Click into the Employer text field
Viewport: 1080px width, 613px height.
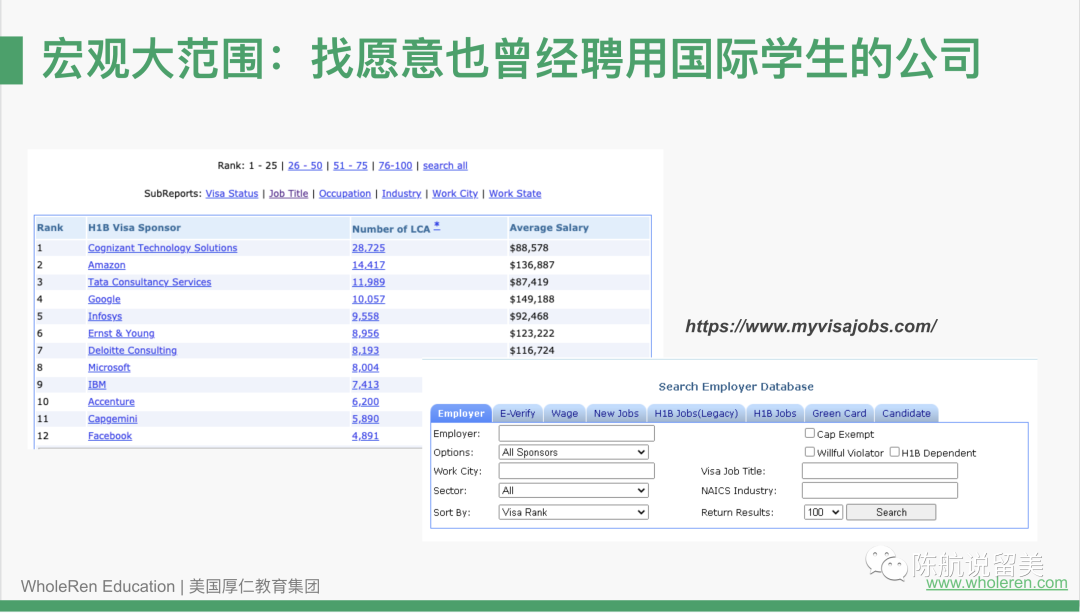[x=576, y=434]
